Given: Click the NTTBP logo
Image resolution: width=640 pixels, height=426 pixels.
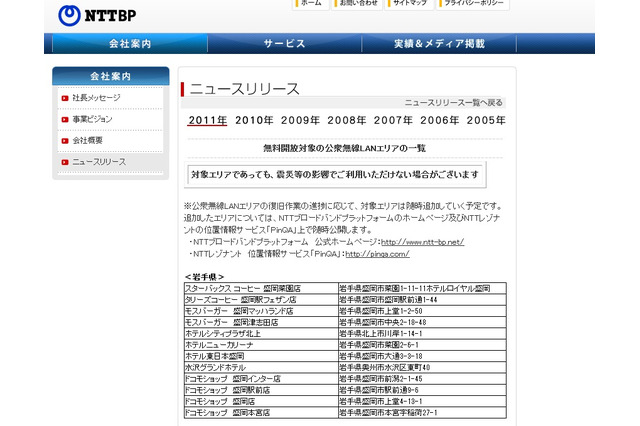Looking at the screenshot, I should (x=97, y=16).
